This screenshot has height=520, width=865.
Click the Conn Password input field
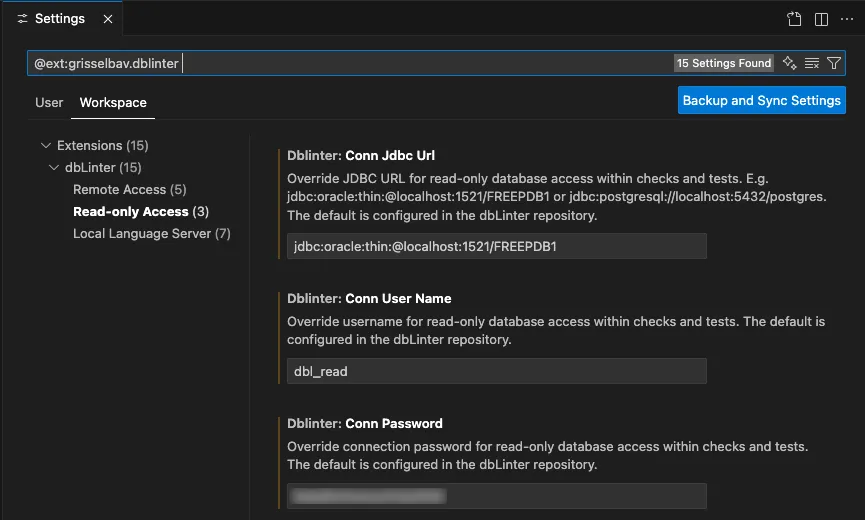[x=496, y=496]
